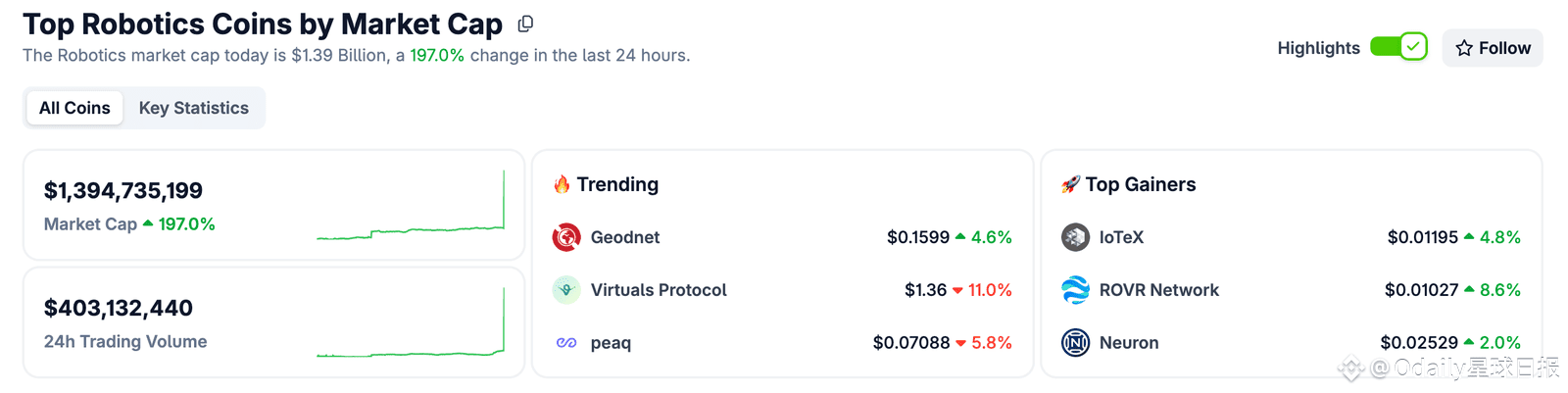Toggle the Highlights switch off
The width and height of the screenshot is (1568, 393).
(1398, 47)
